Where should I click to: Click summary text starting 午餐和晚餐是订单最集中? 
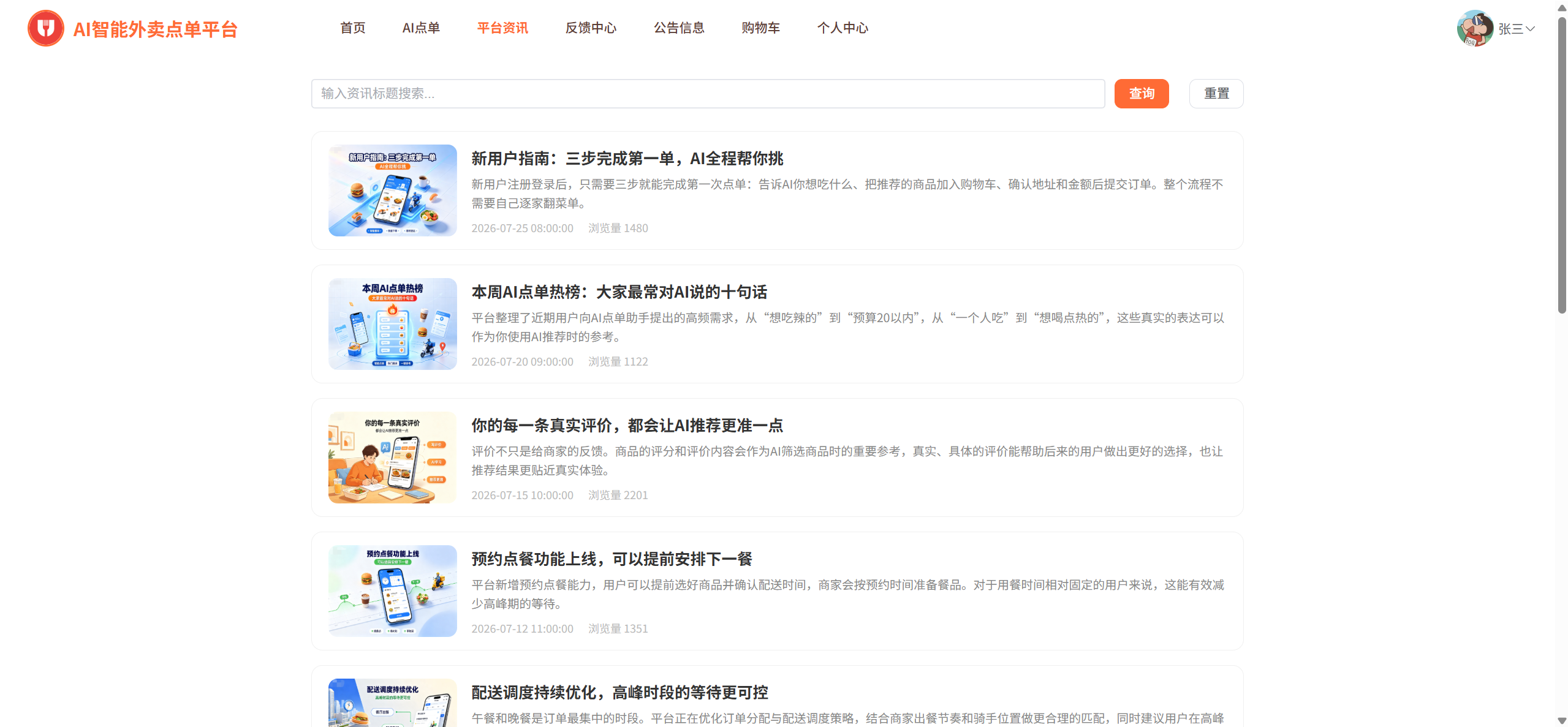coord(847,718)
